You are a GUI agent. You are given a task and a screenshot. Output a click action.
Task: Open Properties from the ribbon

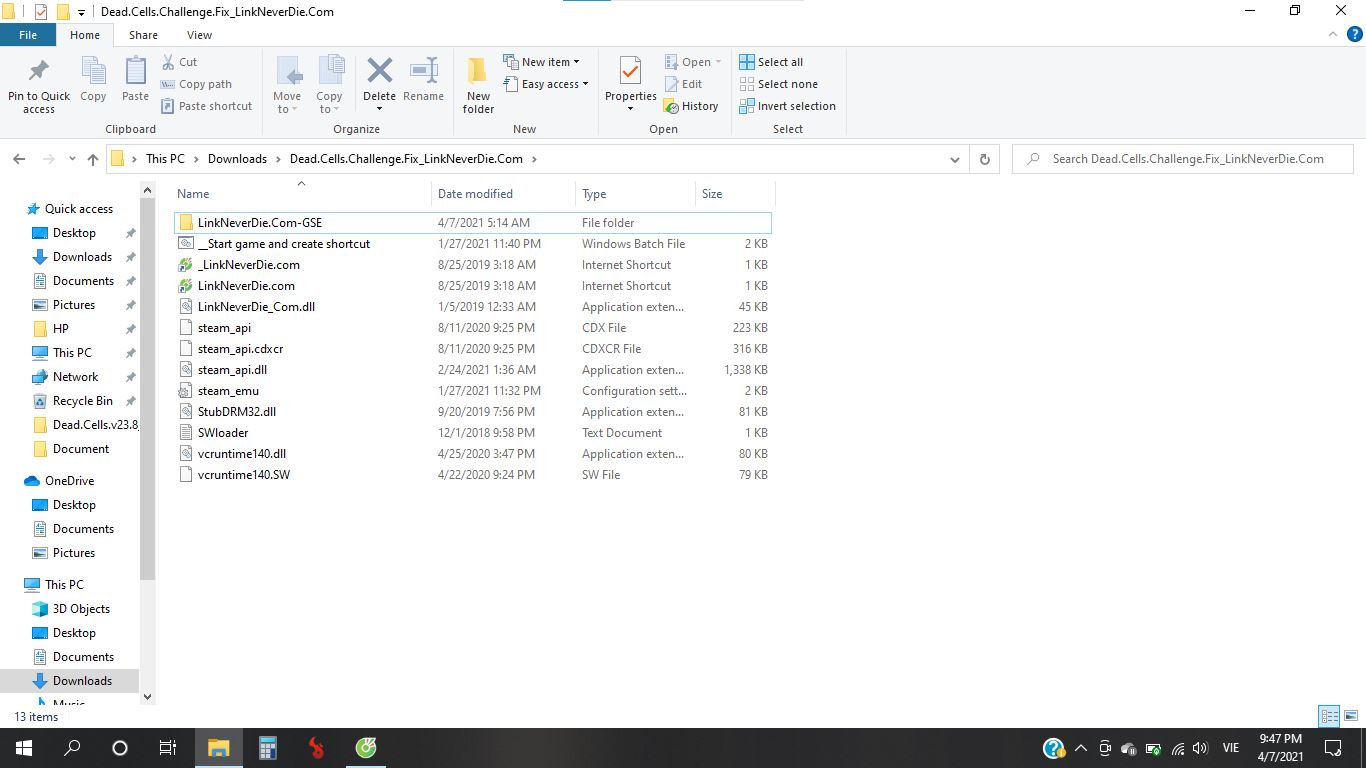coord(630,72)
